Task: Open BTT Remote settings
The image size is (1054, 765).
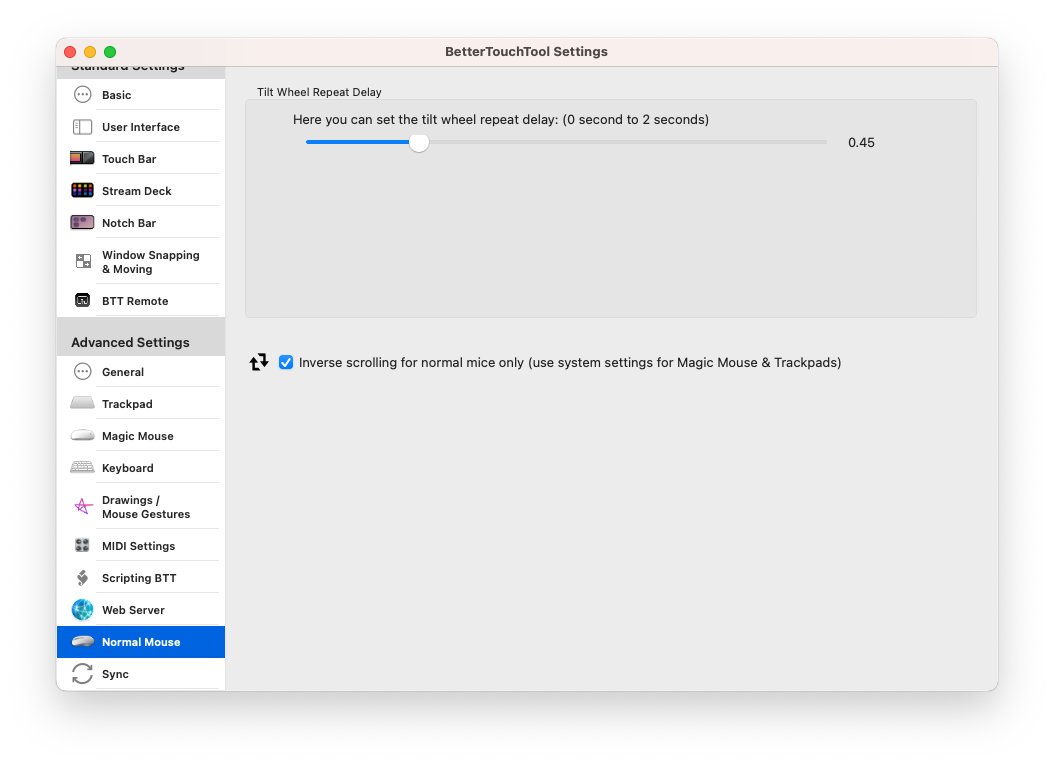Action: click(x=141, y=300)
